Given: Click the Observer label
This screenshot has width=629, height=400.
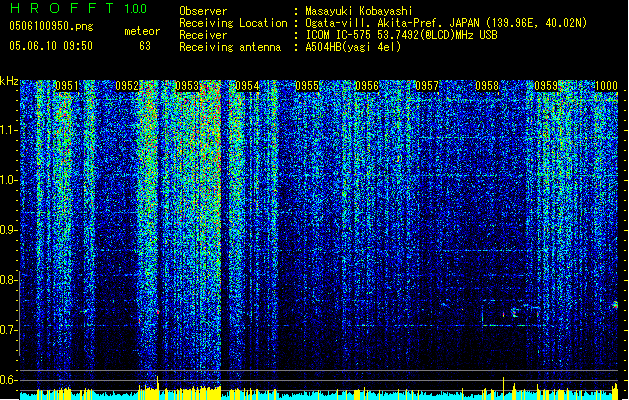Looking at the screenshot, I should click(203, 11).
